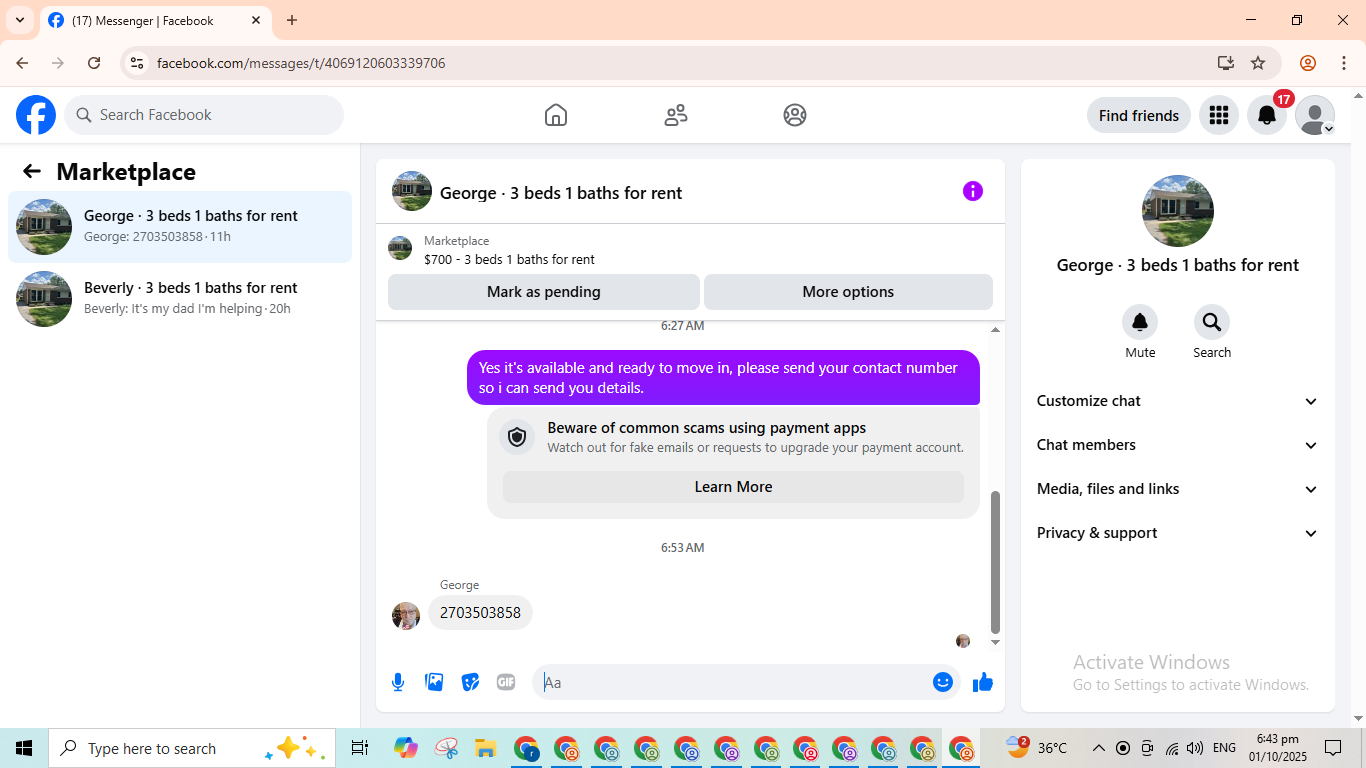Open the Friends icon in top navigation

coord(676,115)
